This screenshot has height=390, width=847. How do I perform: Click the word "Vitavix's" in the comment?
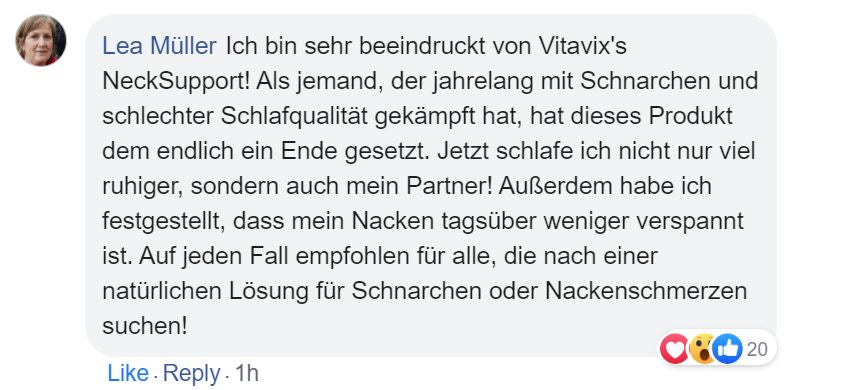(582, 46)
